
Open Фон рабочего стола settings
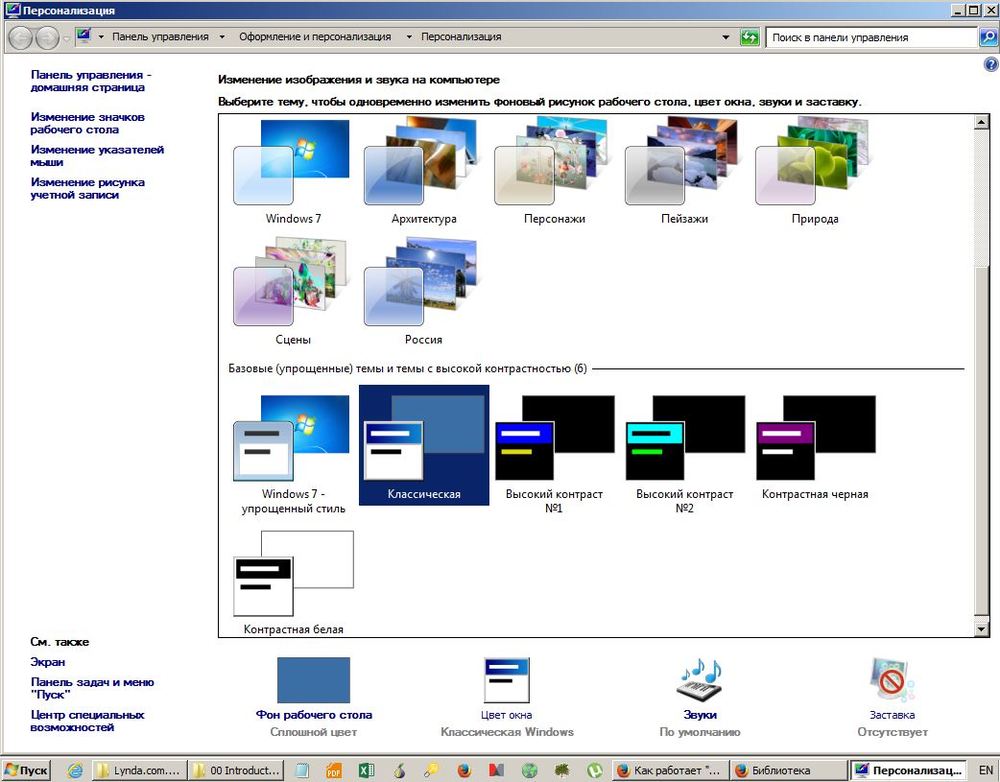(314, 680)
